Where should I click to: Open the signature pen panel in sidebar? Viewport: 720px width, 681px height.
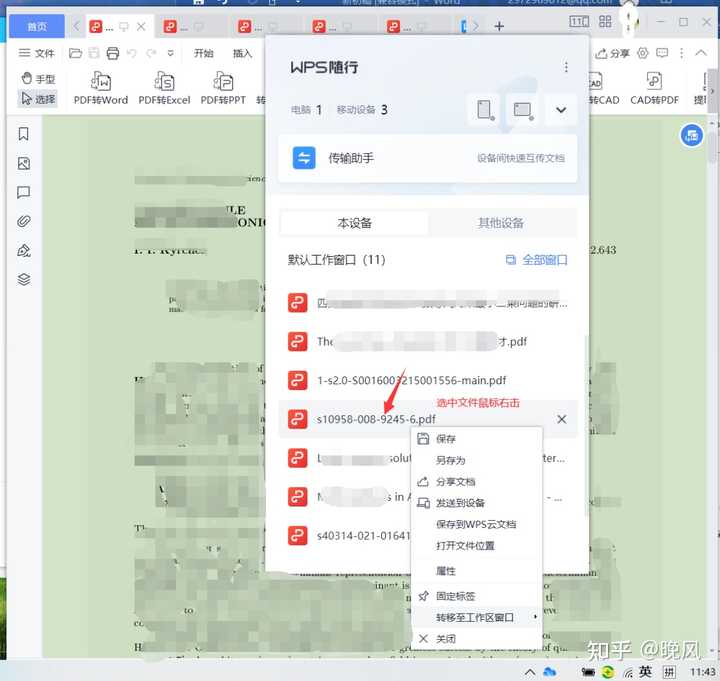23,251
